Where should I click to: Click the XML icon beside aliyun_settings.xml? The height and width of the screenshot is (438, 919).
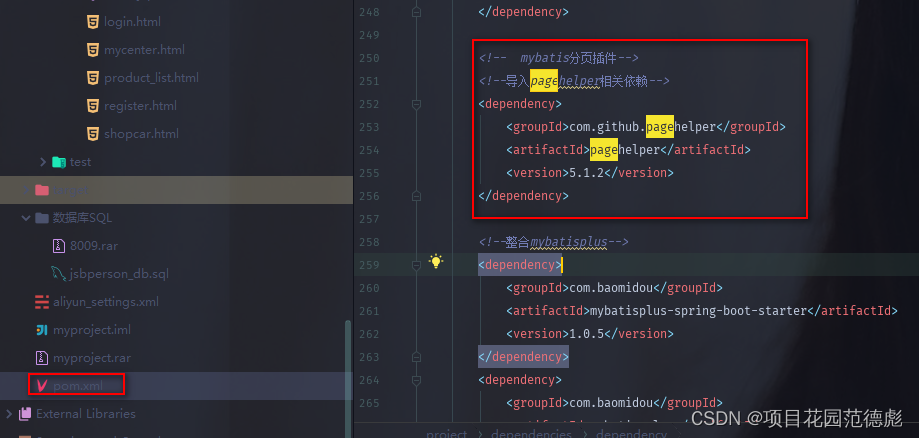point(42,302)
